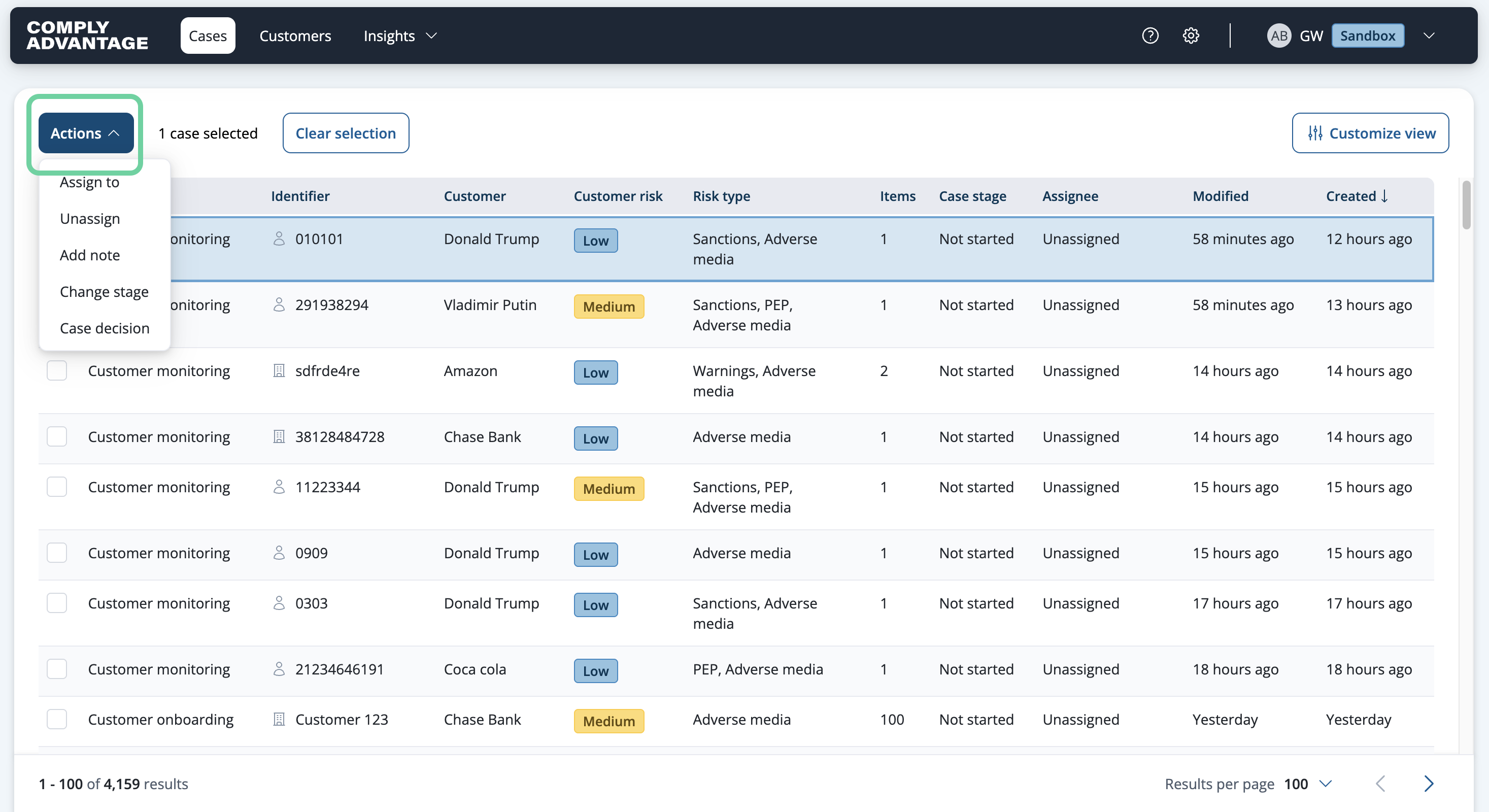1489x812 pixels.
Task: Select Unassign in the Actions menu
Action: [x=90, y=218]
